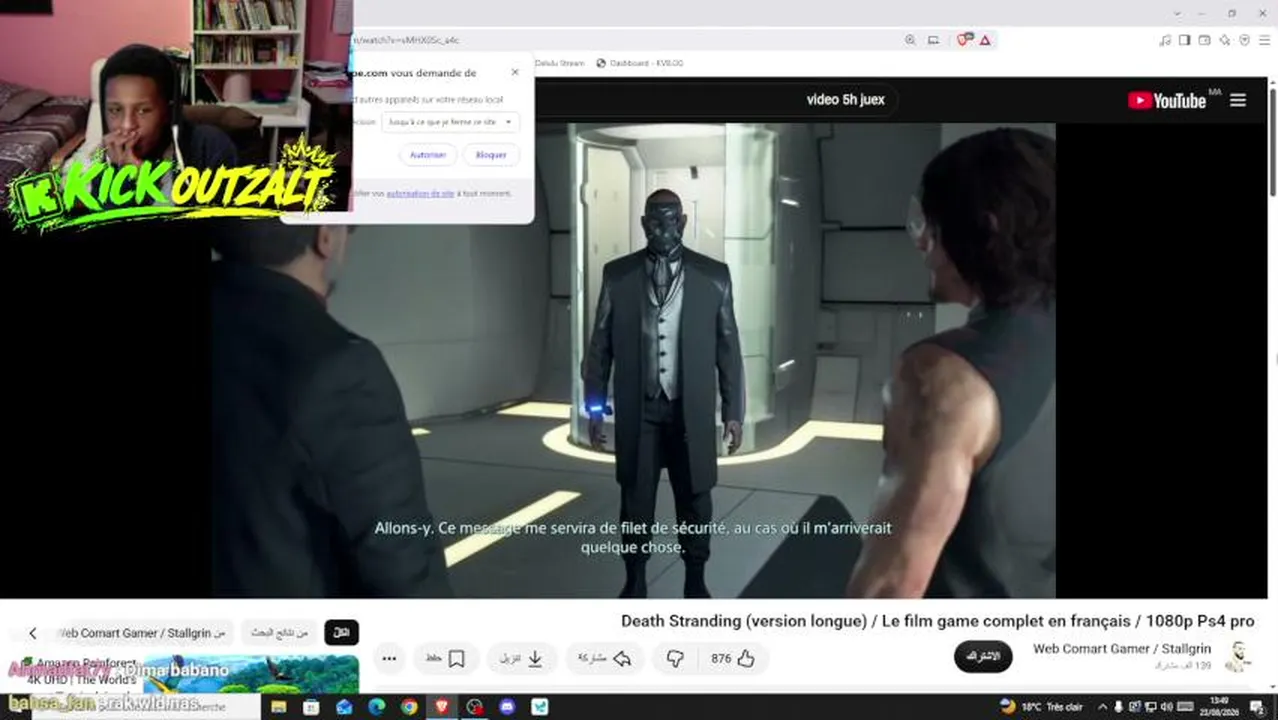Open the tab search chevron in title bar
This screenshot has height=720, width=1278.
point(1178,13)
